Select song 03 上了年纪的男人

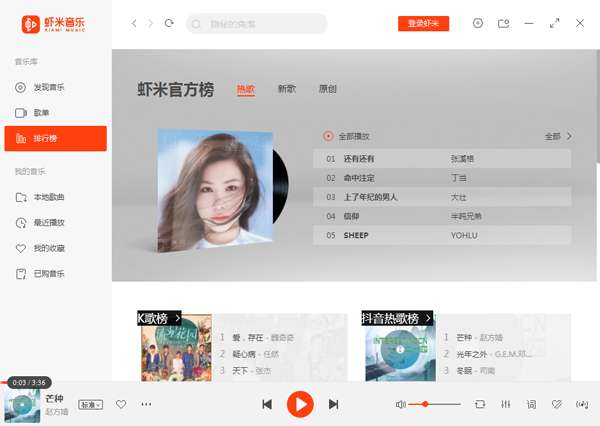point(442,197)
